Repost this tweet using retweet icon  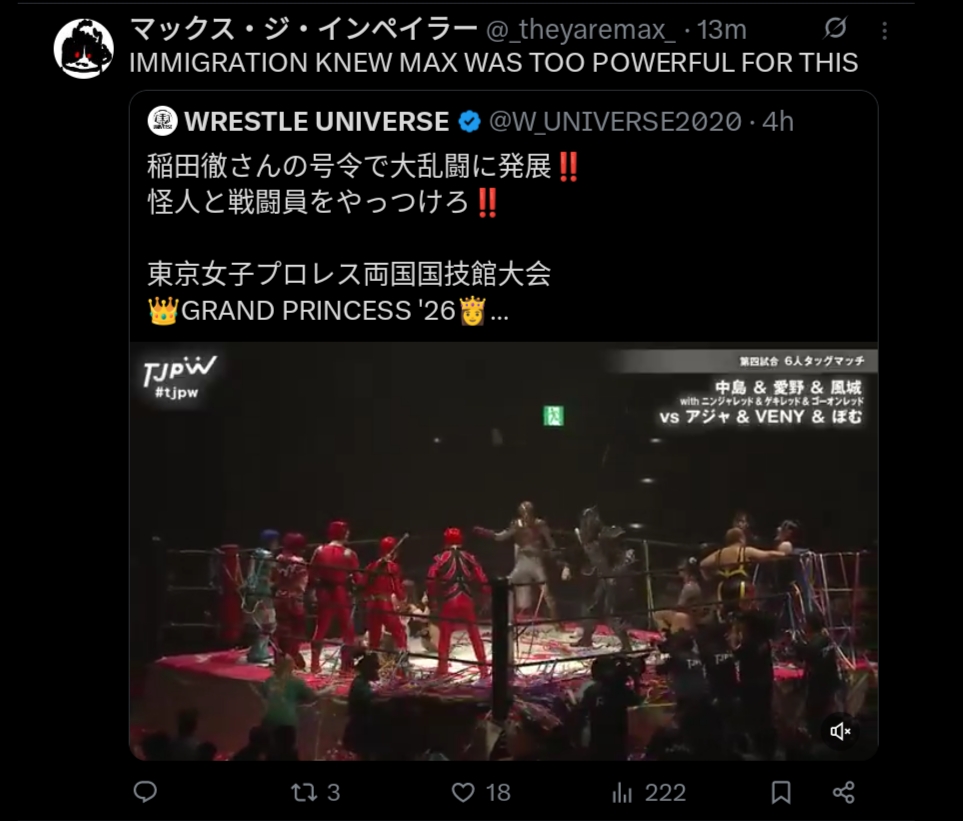(303, 792)
